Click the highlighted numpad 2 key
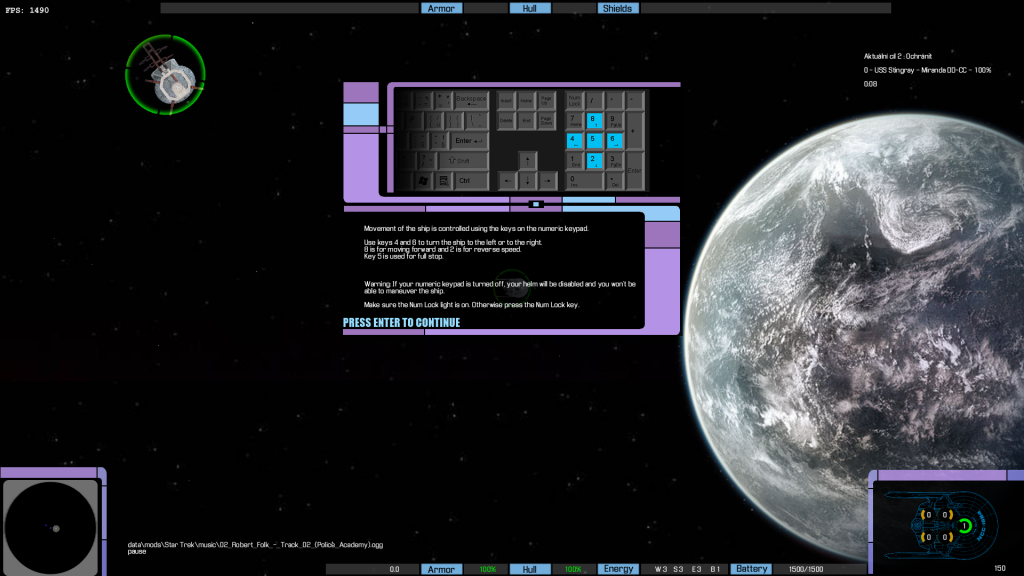 [594, 161]
